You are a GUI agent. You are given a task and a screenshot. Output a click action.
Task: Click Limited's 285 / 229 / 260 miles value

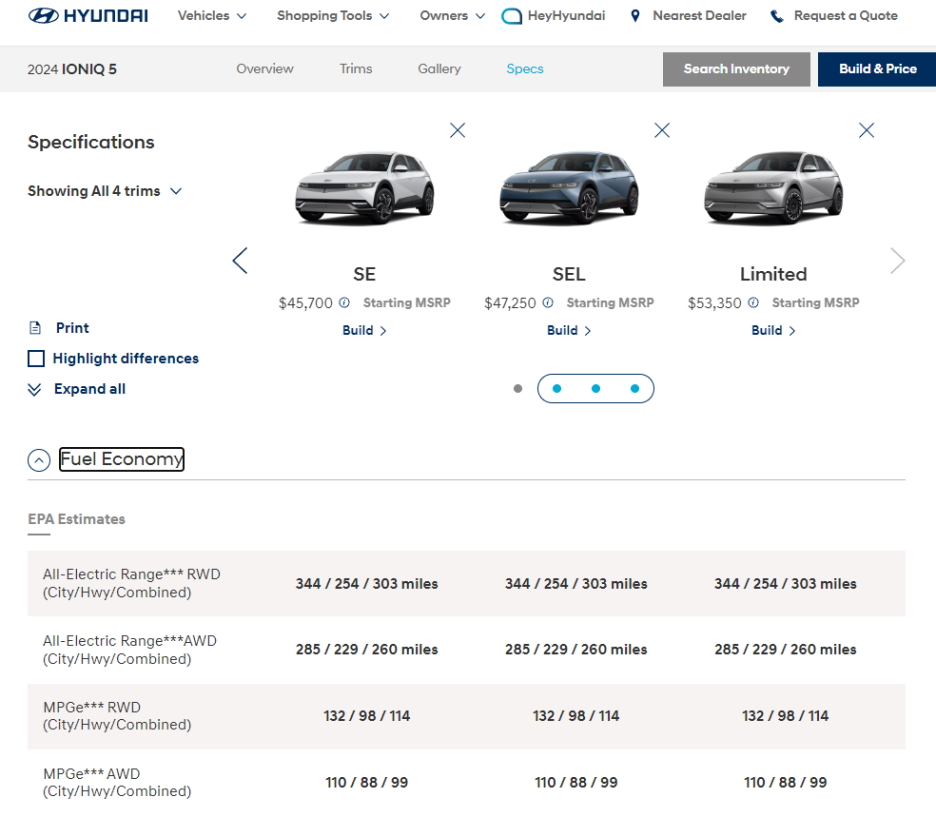click(x=785, y=649)
